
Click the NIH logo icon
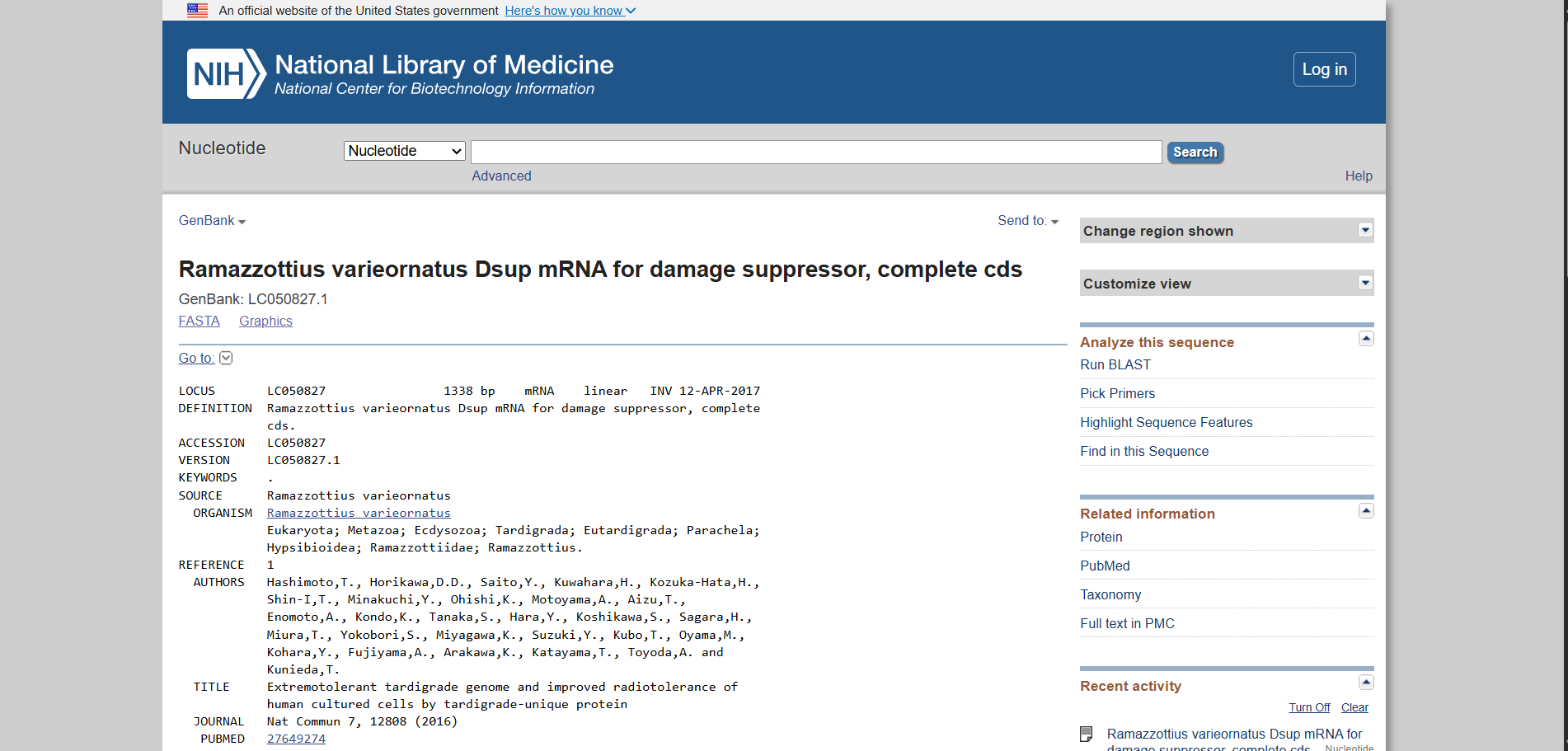tap(226, 74)
